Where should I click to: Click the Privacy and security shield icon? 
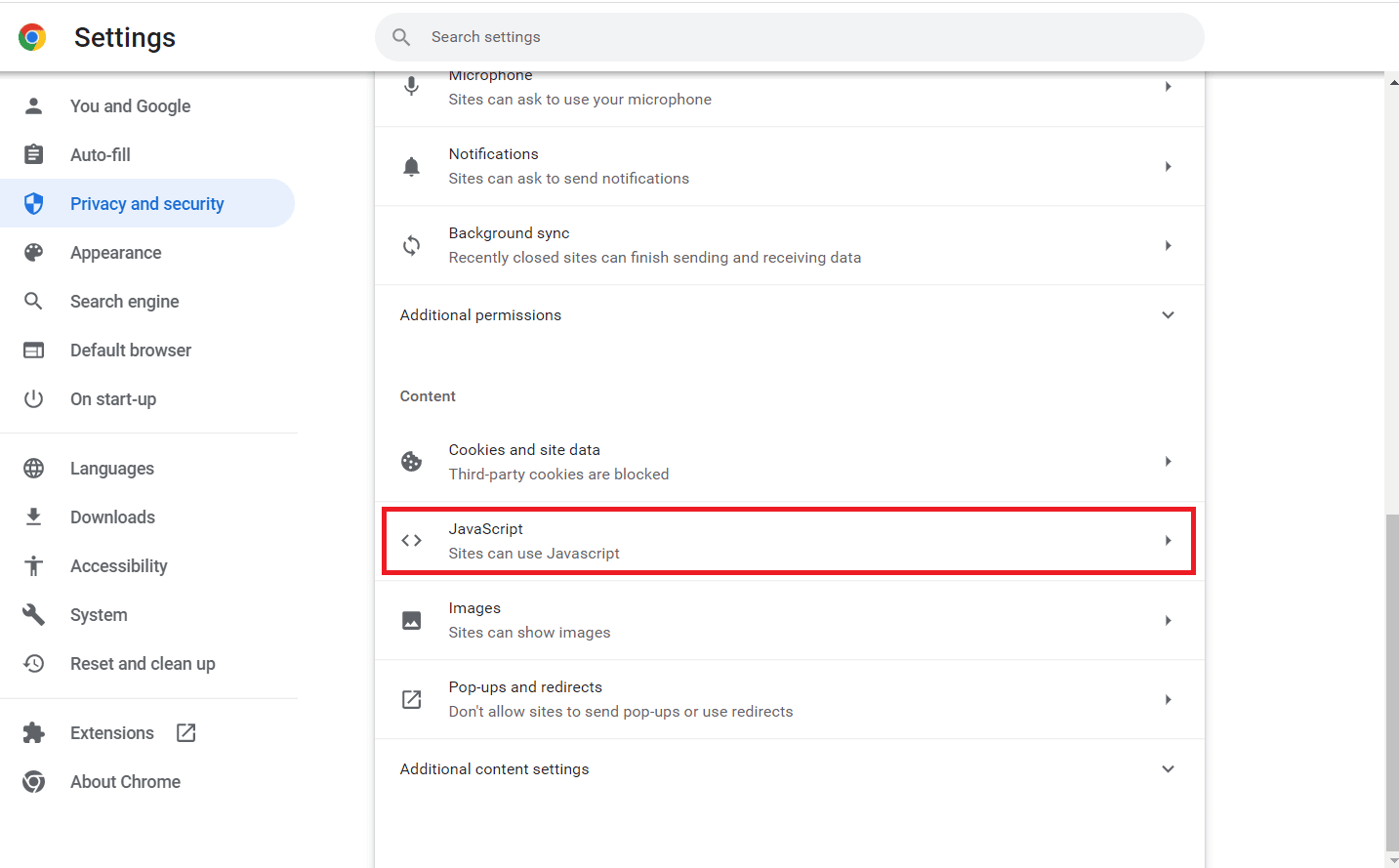[34, 203]
